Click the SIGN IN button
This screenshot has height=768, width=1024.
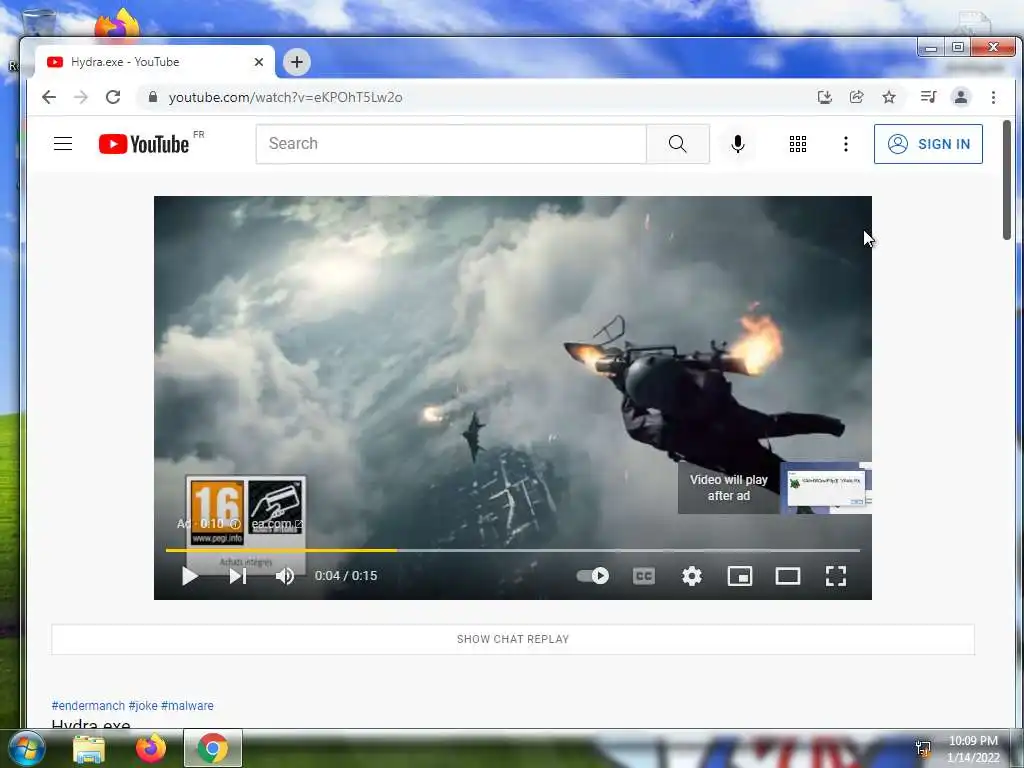coord(928,144)
